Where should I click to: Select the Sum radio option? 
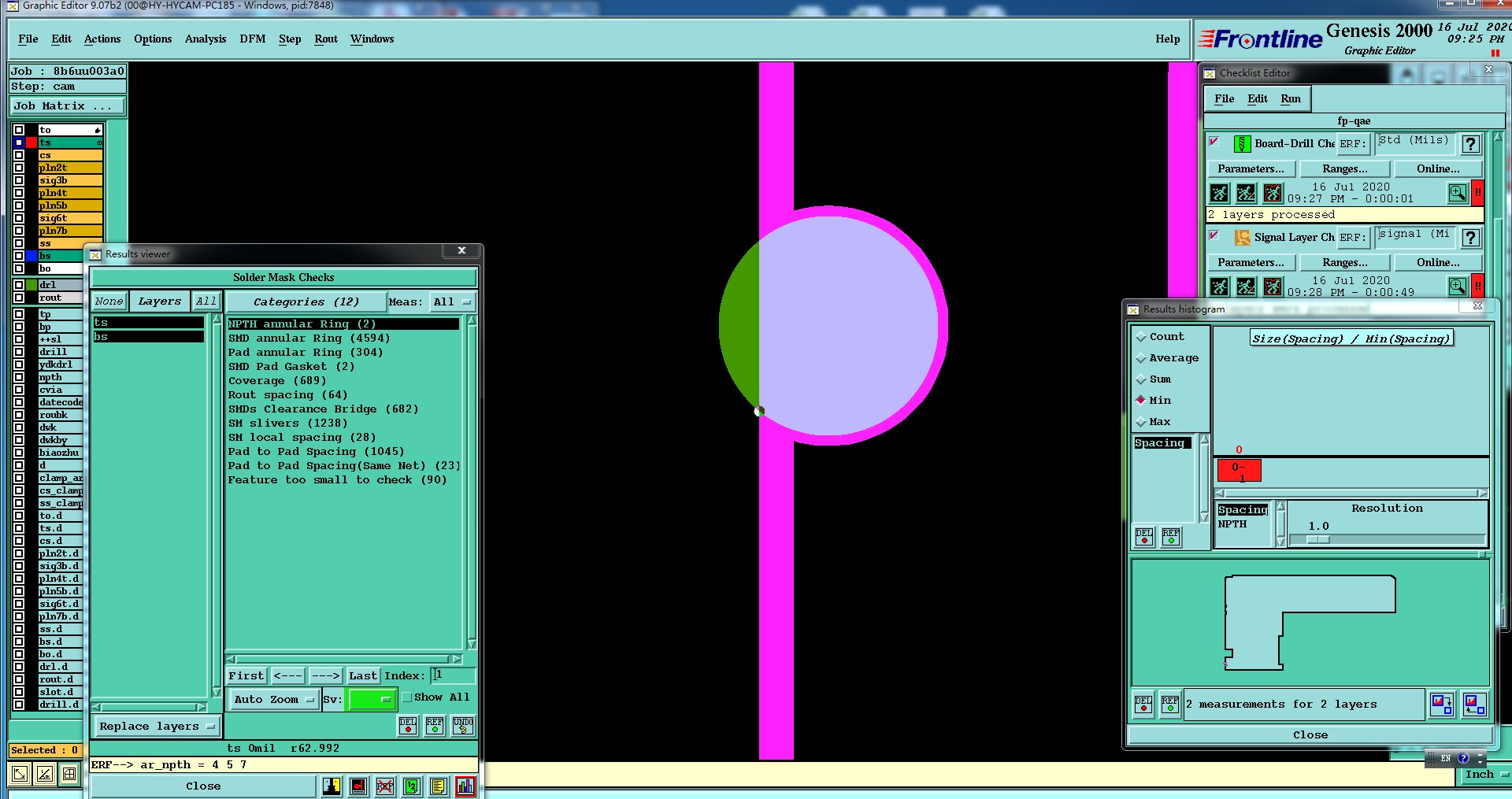tap(1140, 379)
